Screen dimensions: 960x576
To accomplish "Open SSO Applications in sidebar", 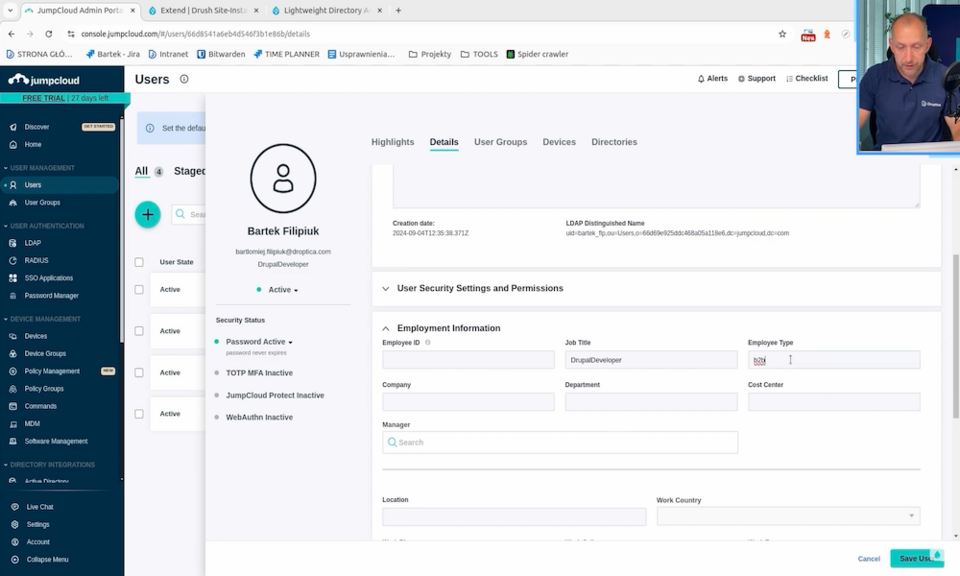I will click(48, 278).
